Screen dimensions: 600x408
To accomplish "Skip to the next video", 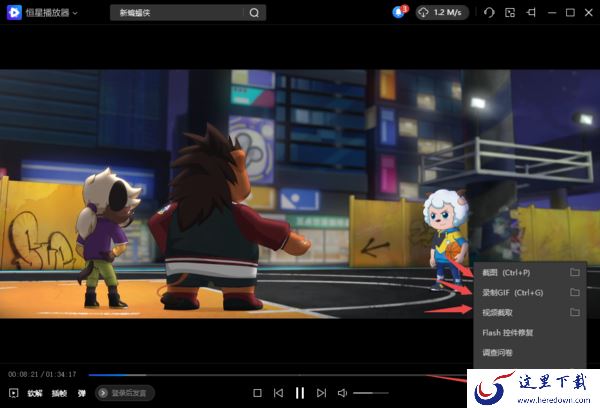I will (x=321, y=393).
